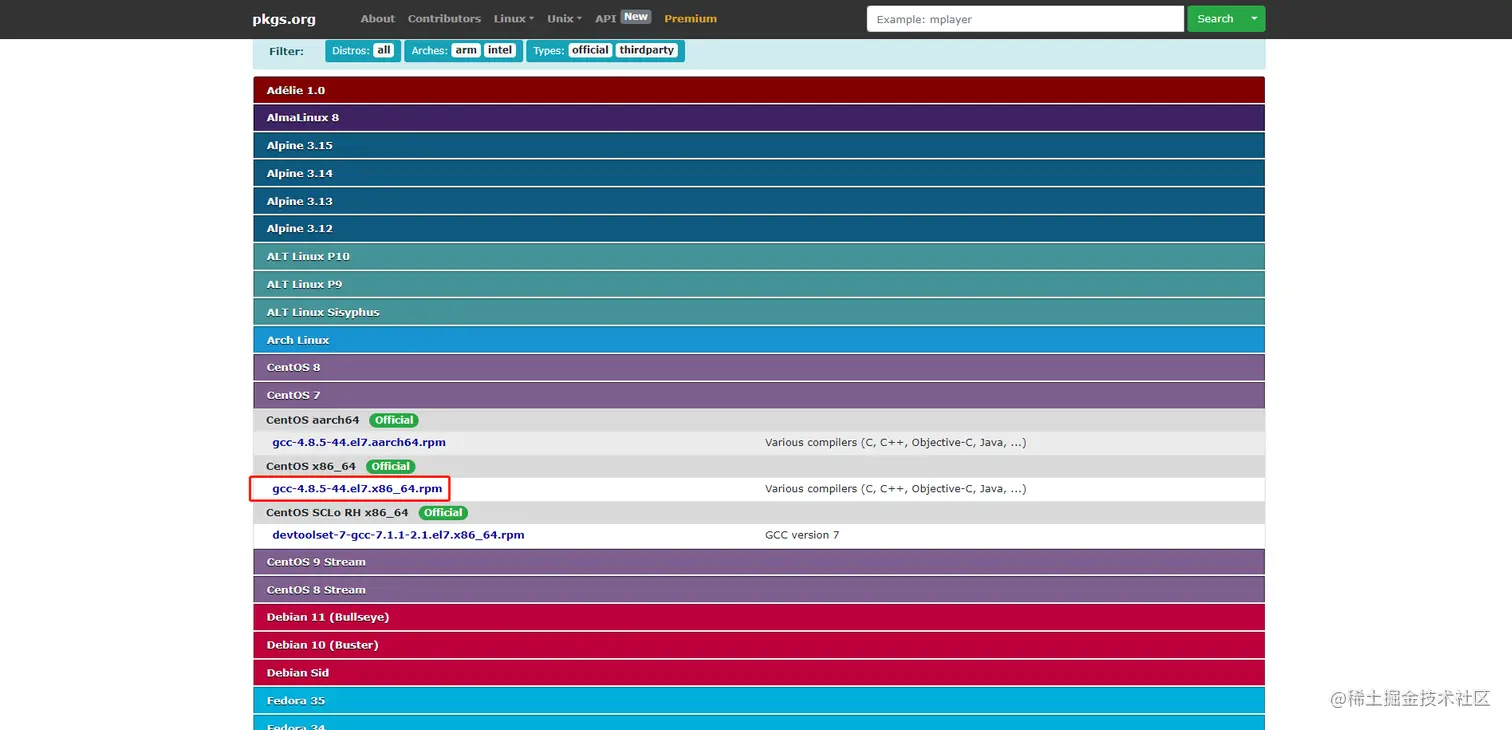
Task: Click the CentOS aarch64 repository heading
Action: click(312, 420)
